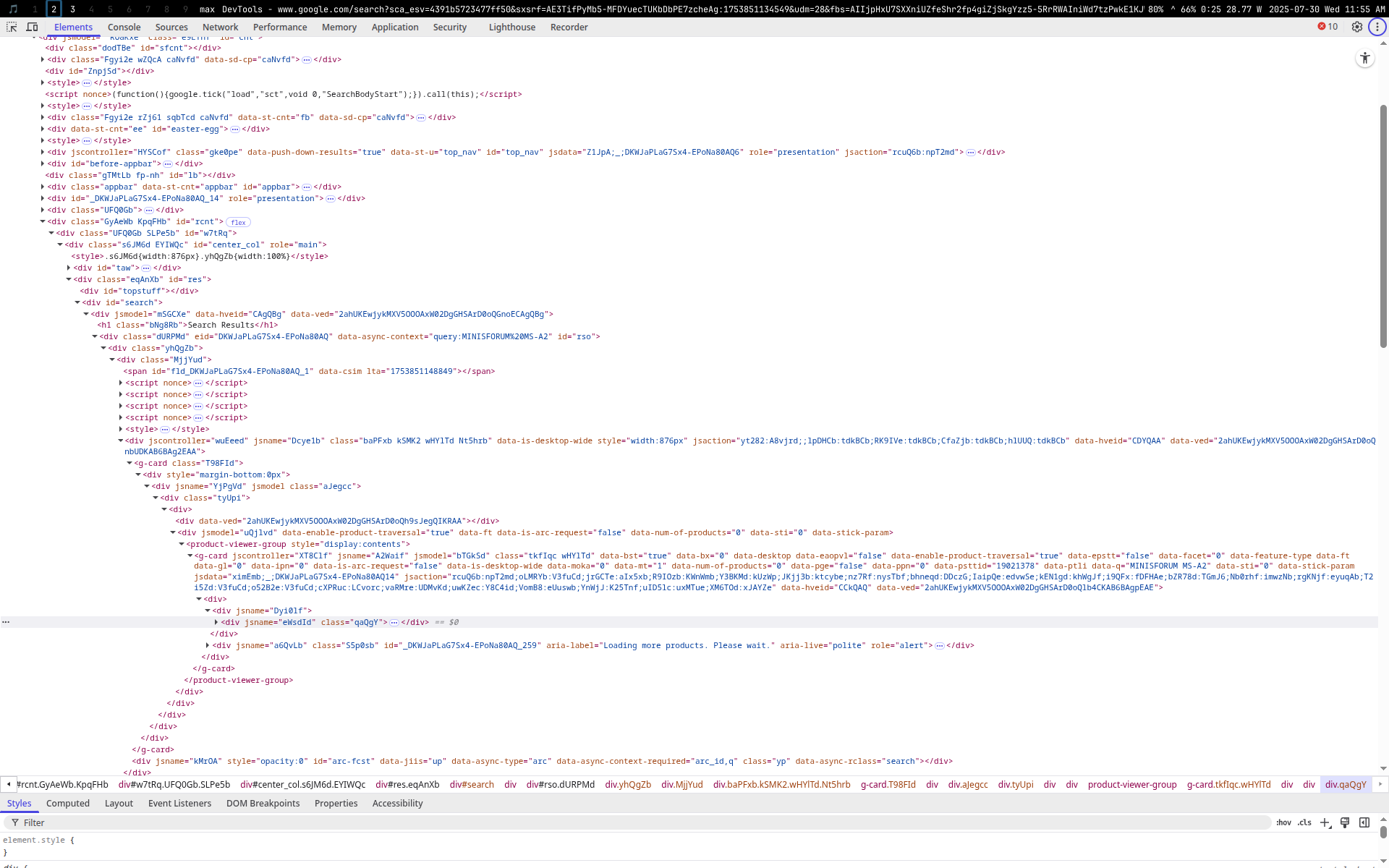Open the Lighthouse tab

pos(512,27)
